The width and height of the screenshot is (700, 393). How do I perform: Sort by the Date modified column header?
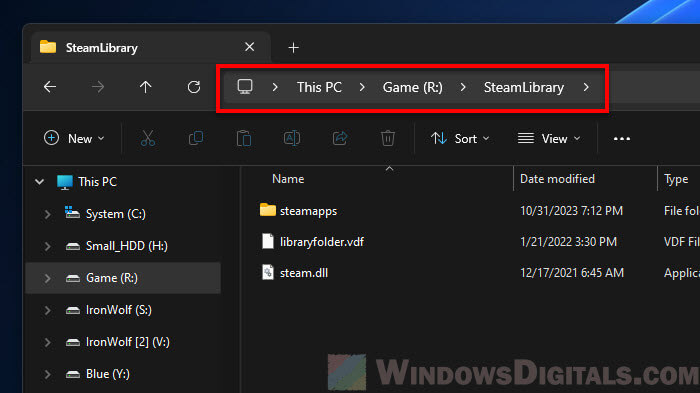557,179
